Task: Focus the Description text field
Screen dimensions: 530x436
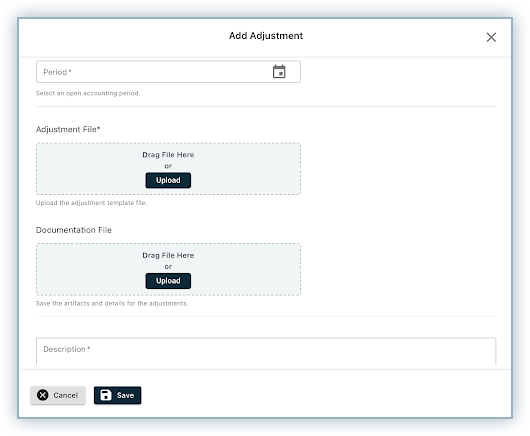Action: pos(266,351)
